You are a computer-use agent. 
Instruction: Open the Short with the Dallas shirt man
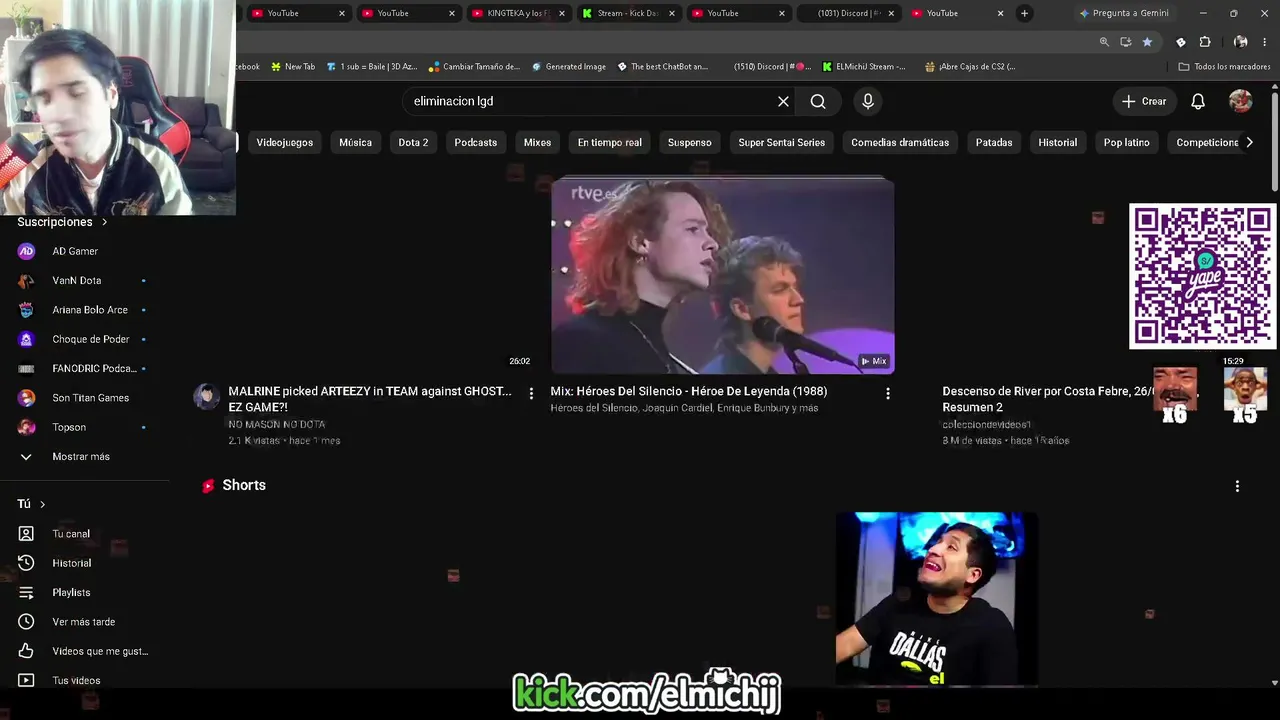(x=936, y=599)
